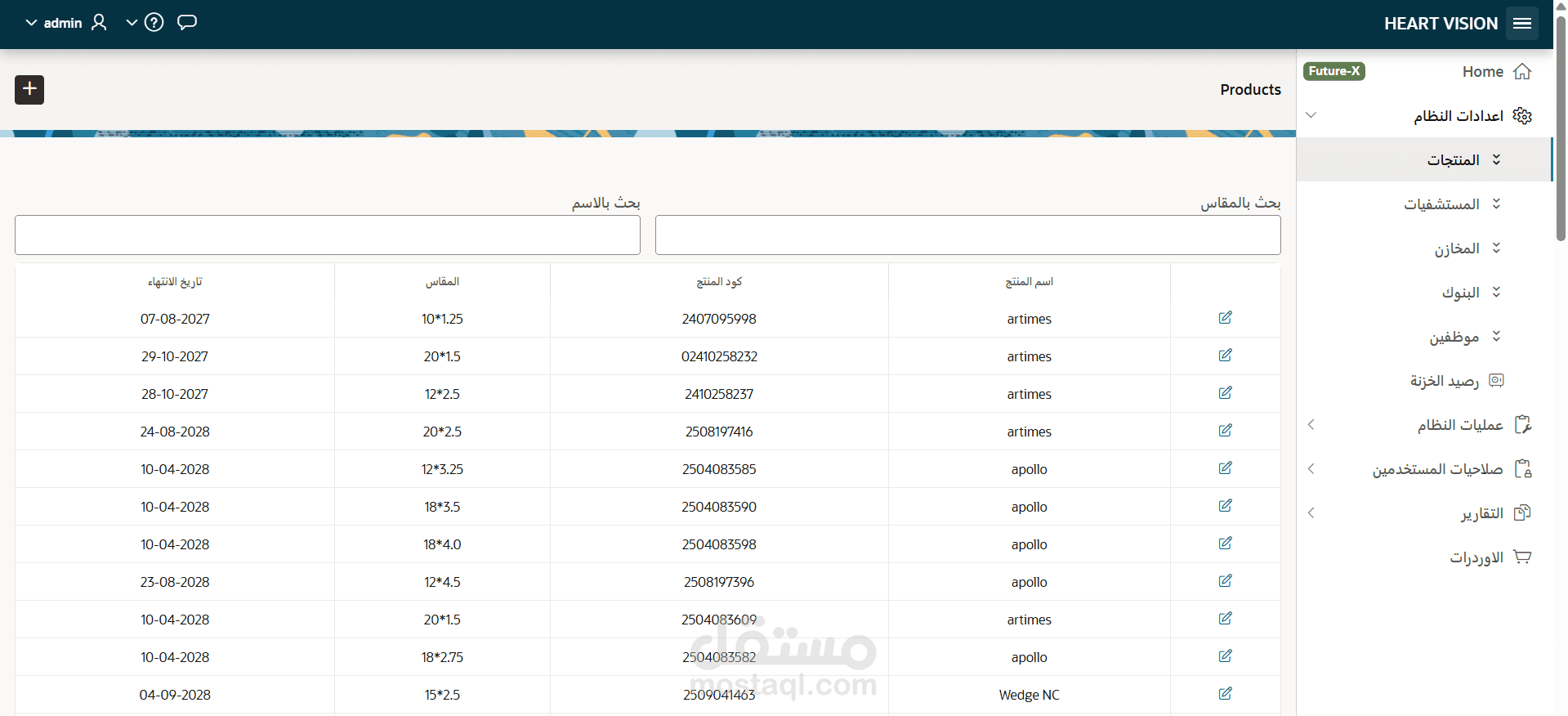Viewport: 1568px width, 716px height.
Task: Open the feedback chat bubble icon
Action: click(187, 23)
